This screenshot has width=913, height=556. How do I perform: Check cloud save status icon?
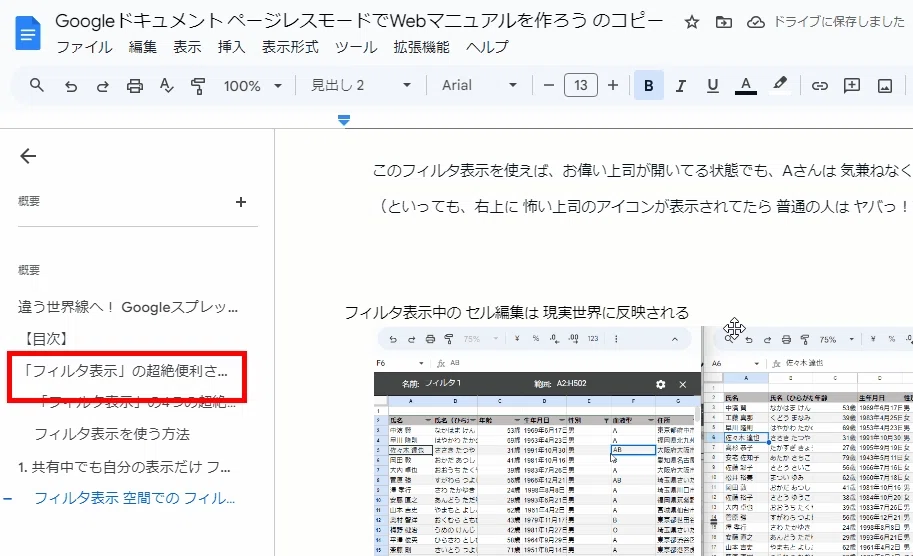(755, 23)
